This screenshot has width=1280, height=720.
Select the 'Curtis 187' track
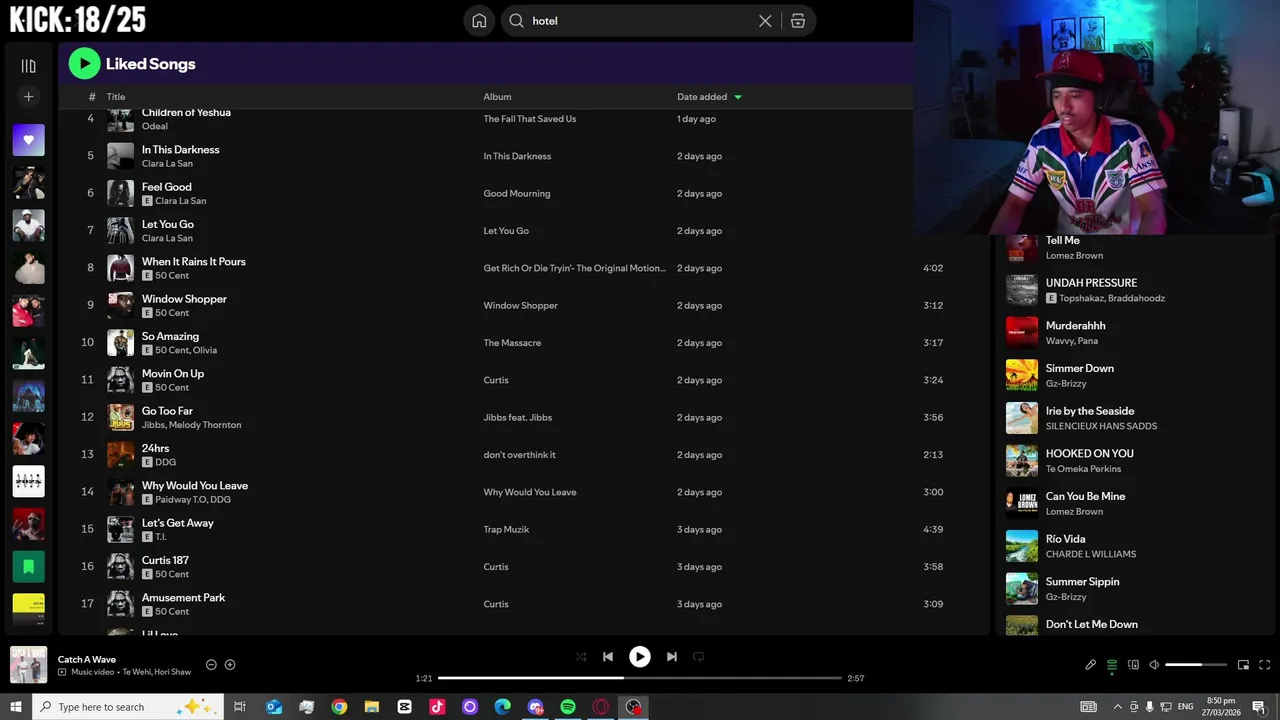[165, 561]
